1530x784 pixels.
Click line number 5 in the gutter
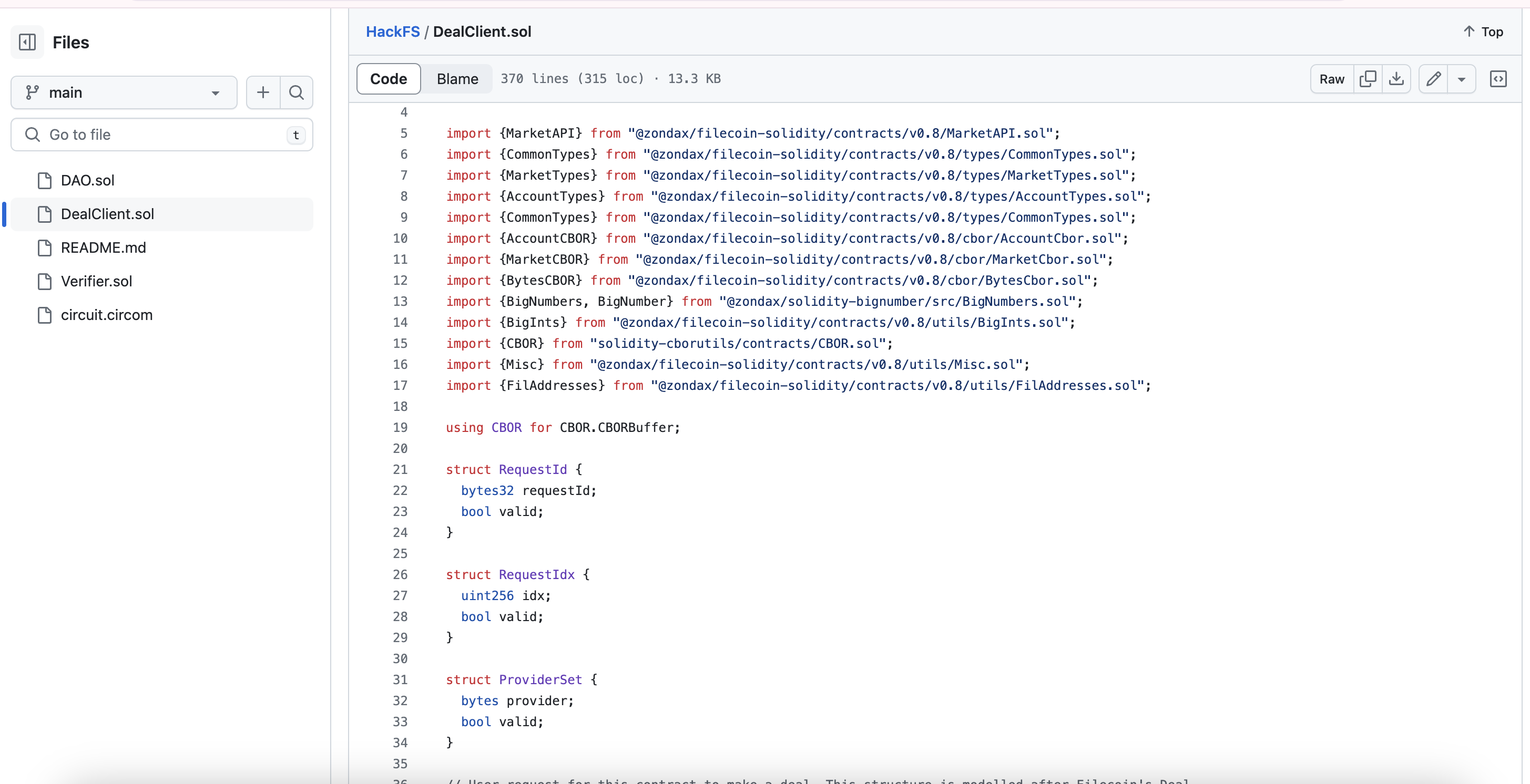[404, 133]
